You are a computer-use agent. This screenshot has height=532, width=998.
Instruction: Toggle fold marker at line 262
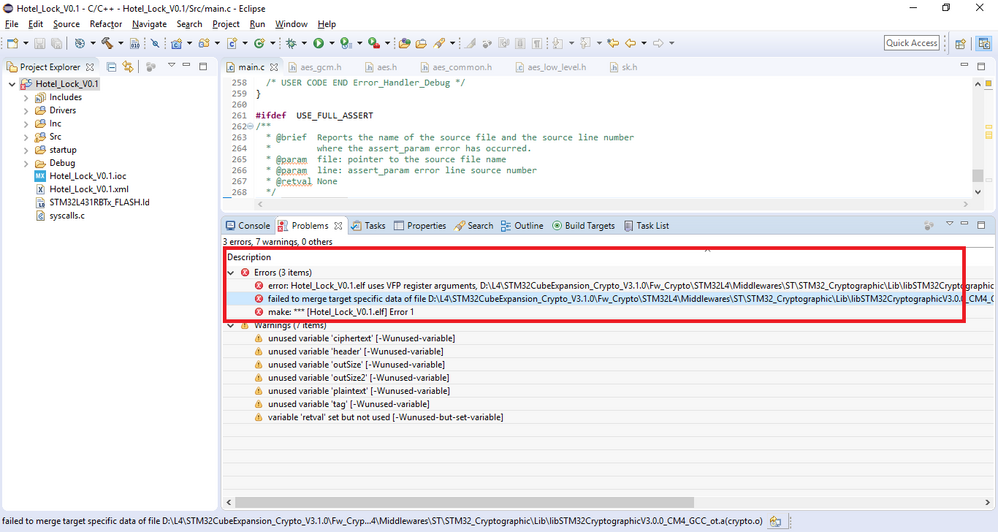pyautogui.click(x=250, y=126)
